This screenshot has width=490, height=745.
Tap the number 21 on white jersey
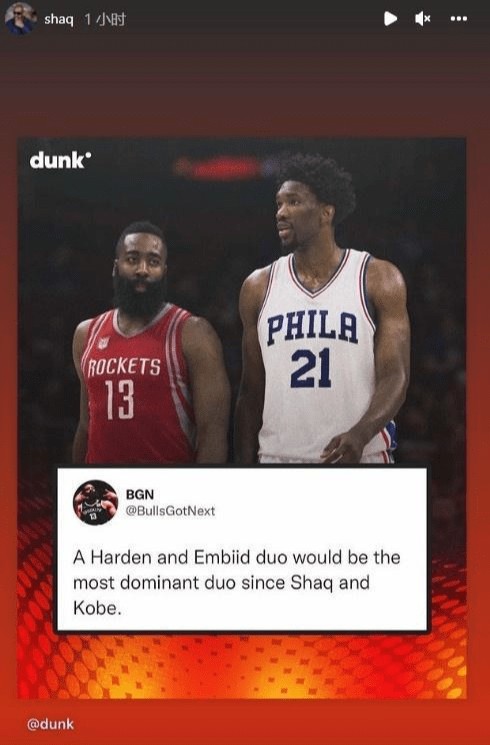(311, 367)
